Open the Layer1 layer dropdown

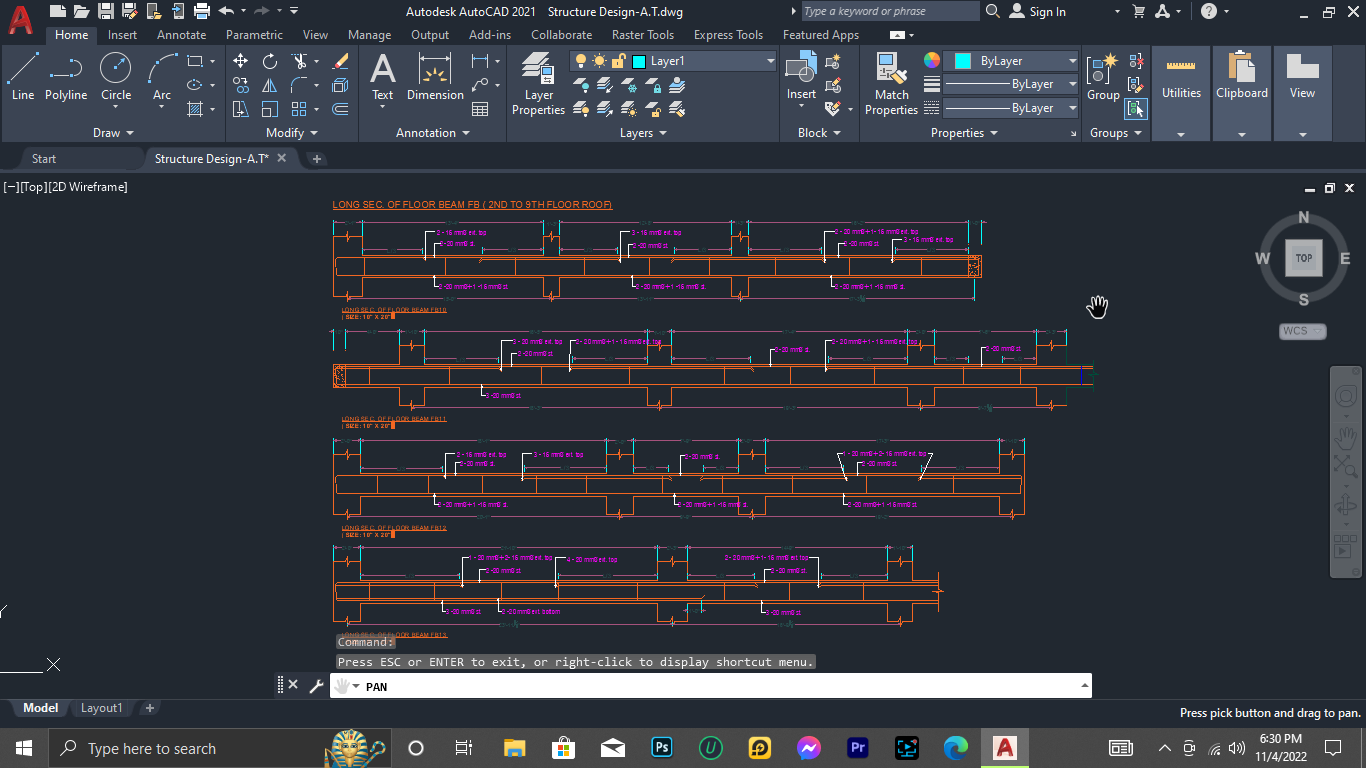(769, 61)
